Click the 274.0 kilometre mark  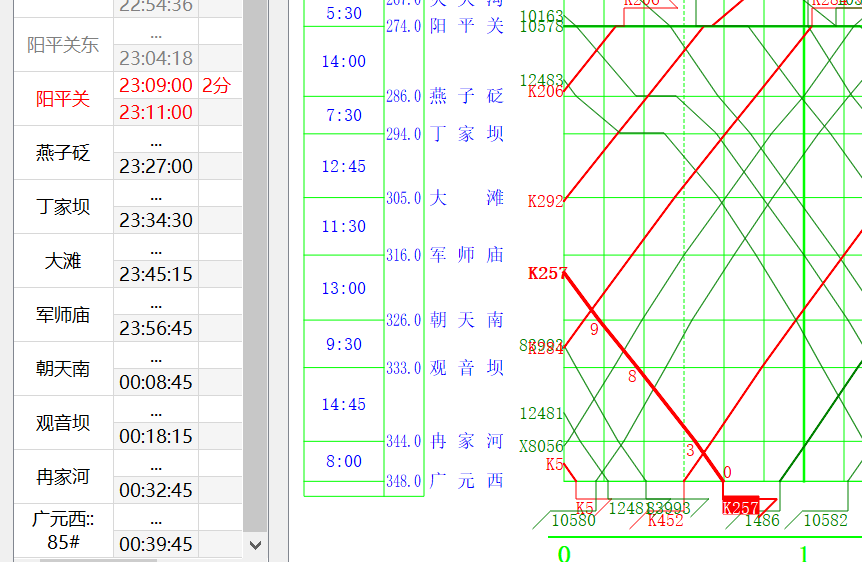pos(404,26)
